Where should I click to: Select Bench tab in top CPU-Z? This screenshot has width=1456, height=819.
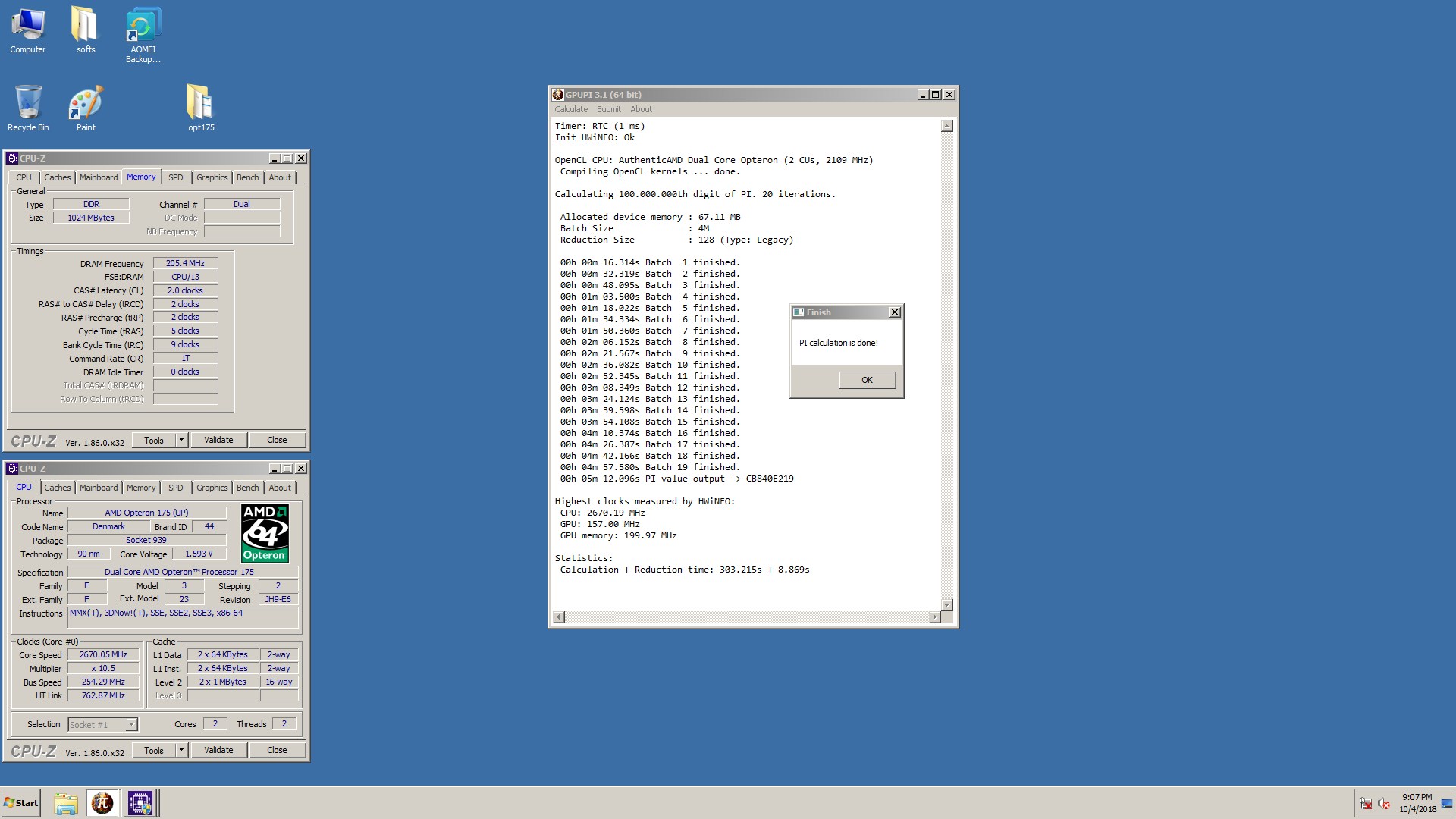(247, 177)
